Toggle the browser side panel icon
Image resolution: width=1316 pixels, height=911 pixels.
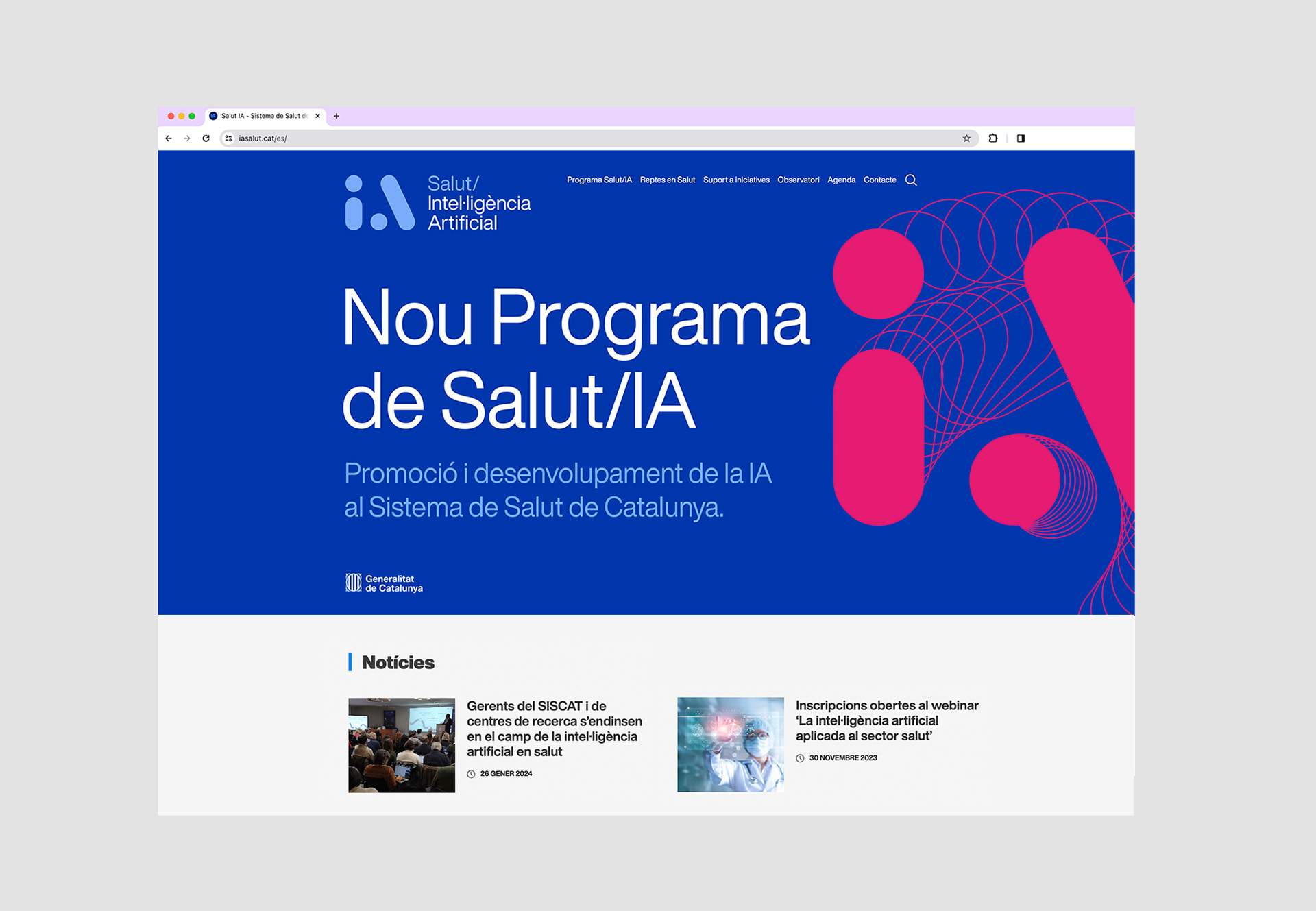[x=1021, y=138]
